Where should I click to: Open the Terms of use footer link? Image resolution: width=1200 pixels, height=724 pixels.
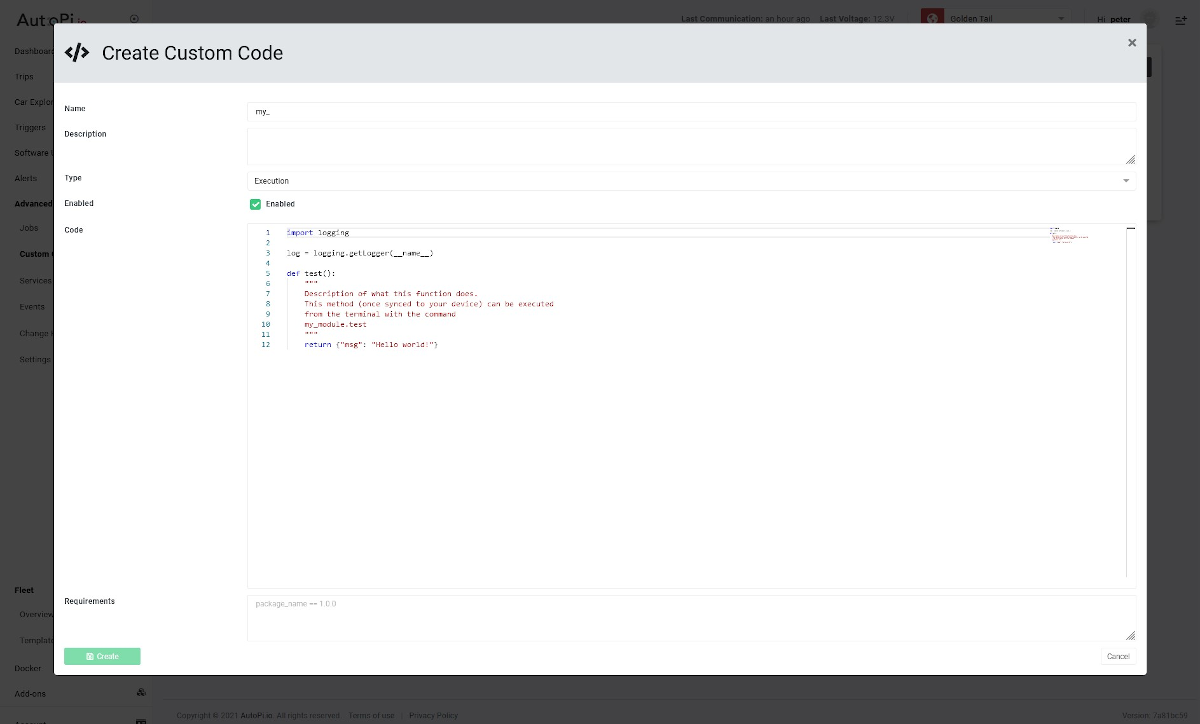371,715
